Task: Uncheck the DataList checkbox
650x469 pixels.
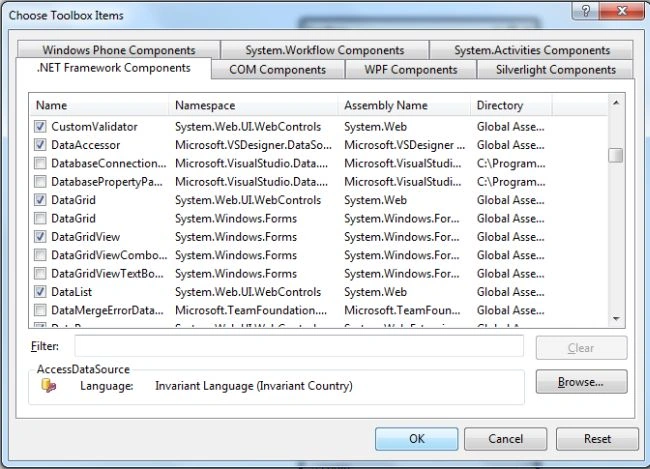Action: coord(40,292)
